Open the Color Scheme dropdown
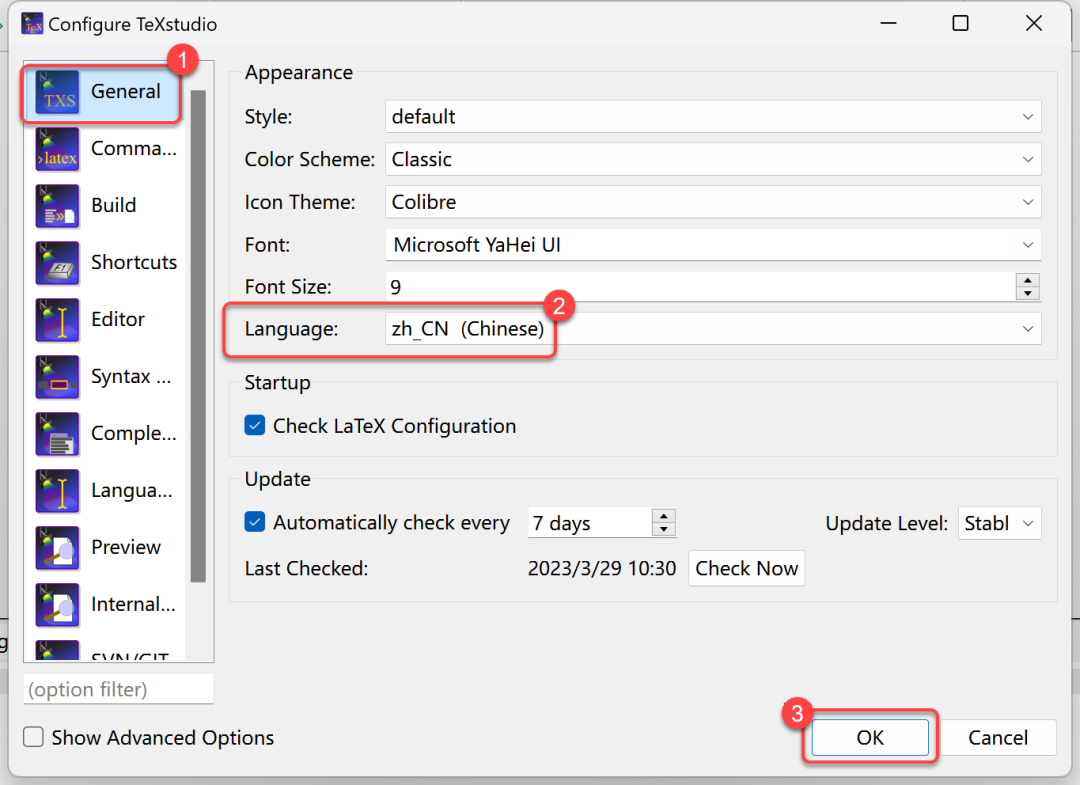This screenshot has width=1080, height=785. tap(713, 160)
